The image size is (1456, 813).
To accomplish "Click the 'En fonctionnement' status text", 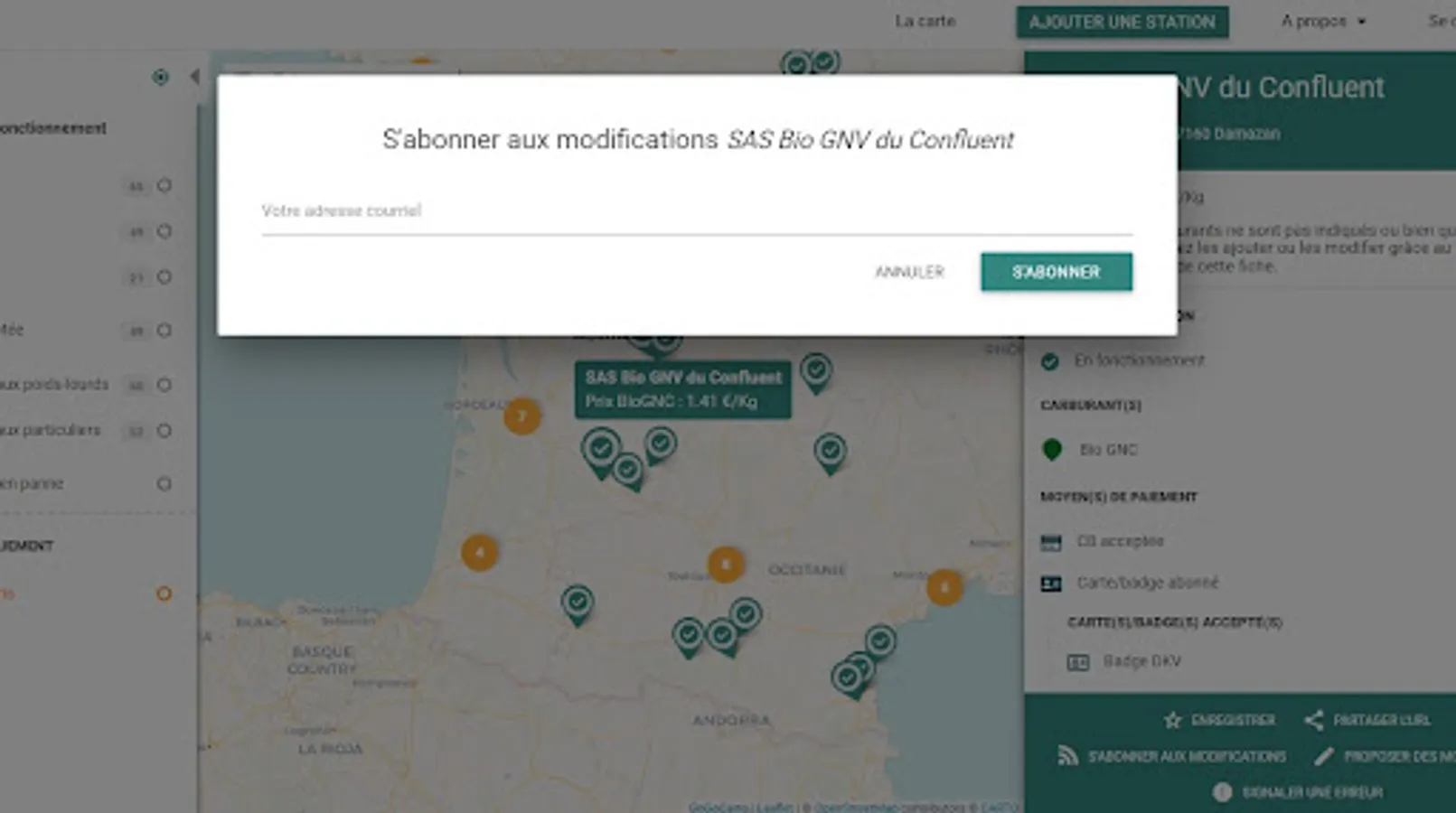I will [x=1139, y=360].
